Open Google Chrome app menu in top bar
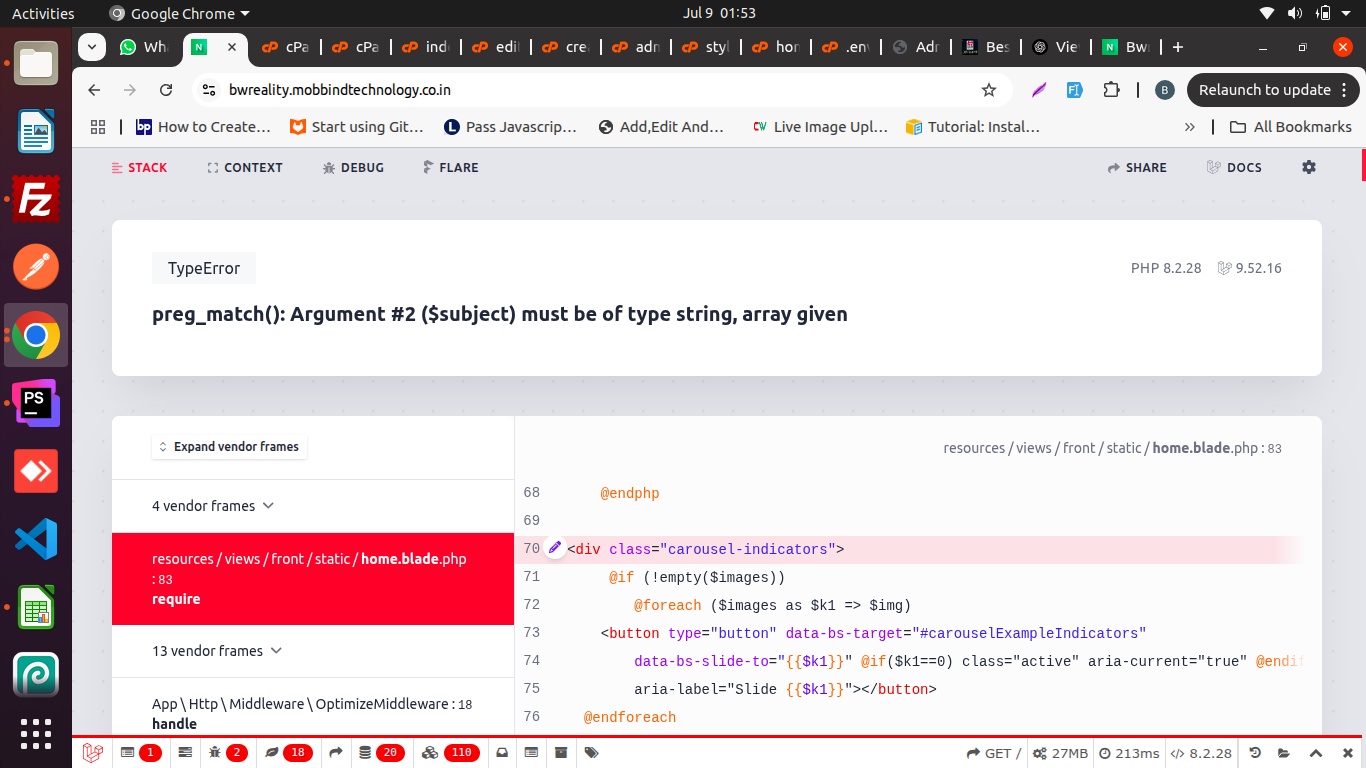Image resolution: width=1366 pixels, height=768 pixels. tap(179, 14)
